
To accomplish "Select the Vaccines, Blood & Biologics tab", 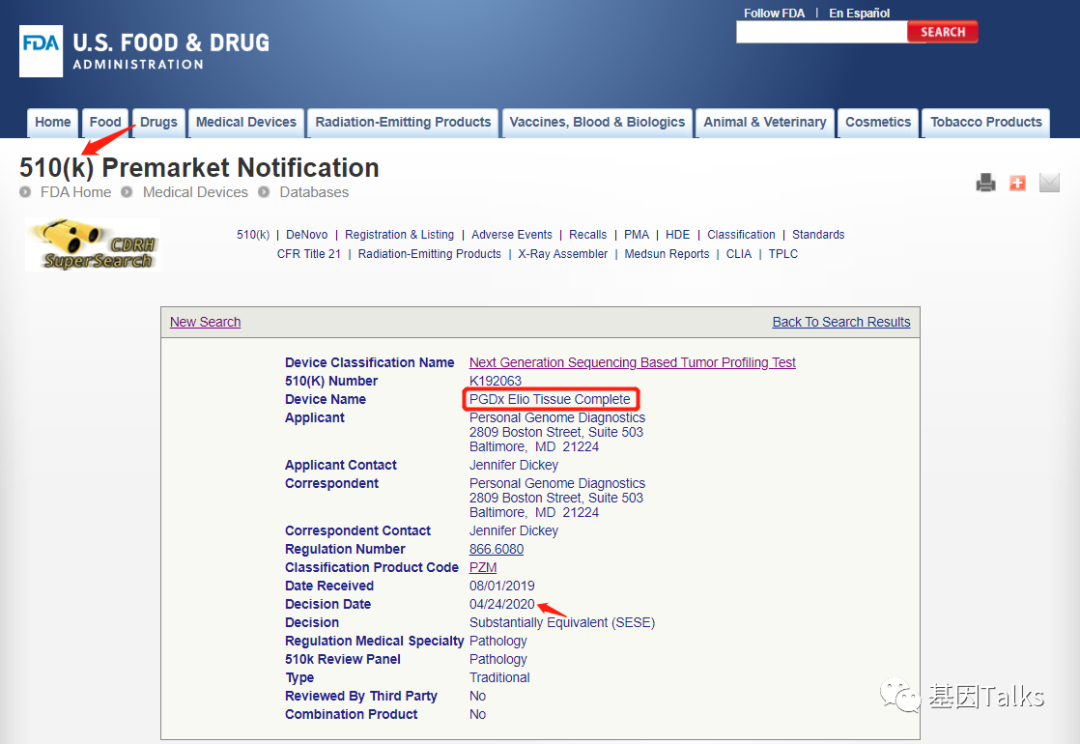I will (597, 122).
